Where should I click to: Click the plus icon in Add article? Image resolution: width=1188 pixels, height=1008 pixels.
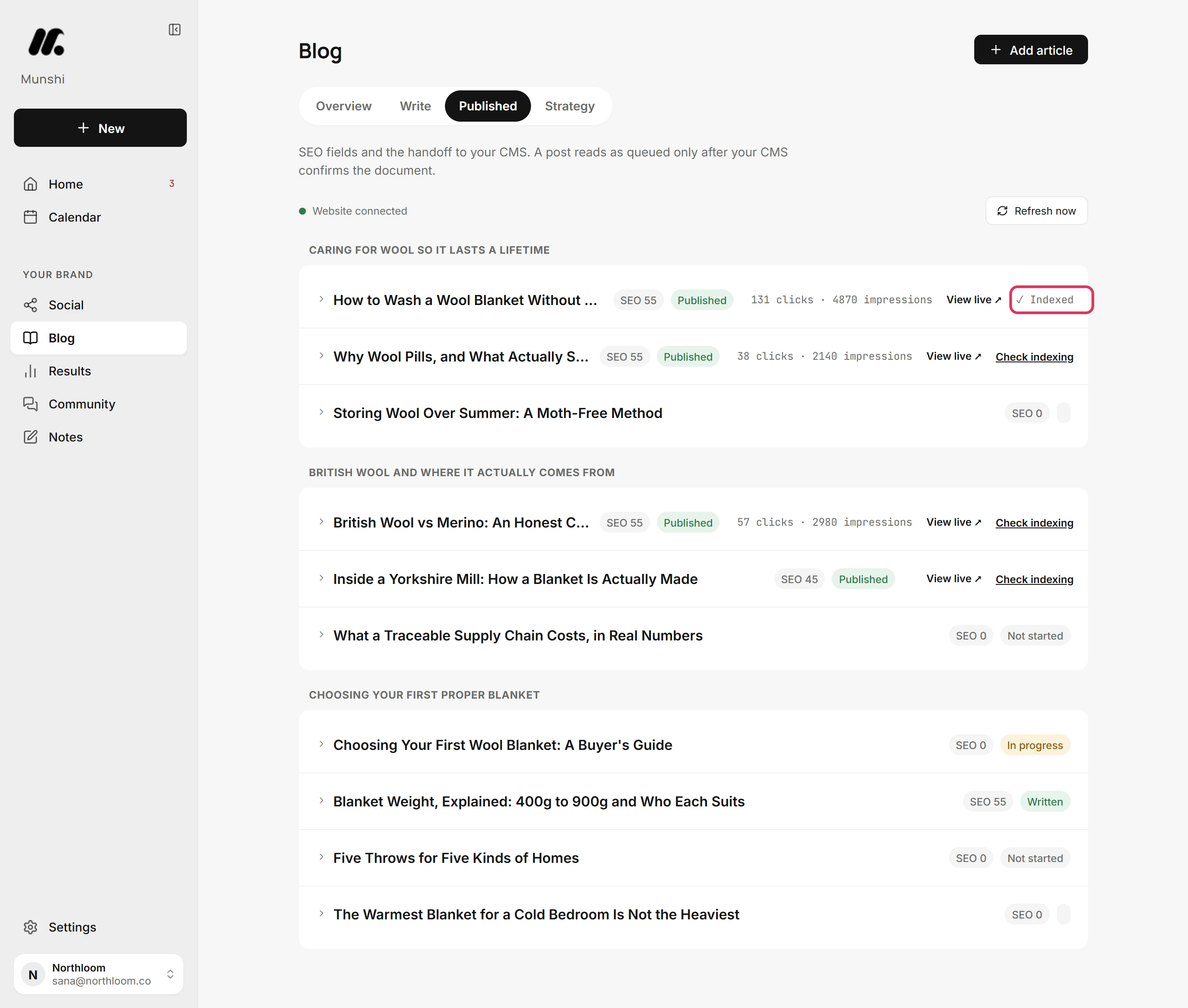[996, 50]
